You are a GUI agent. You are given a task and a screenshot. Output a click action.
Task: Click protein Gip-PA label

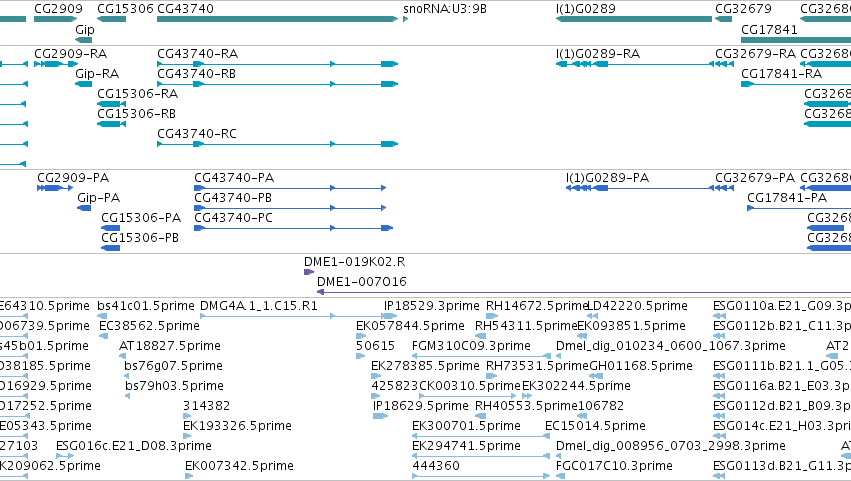[98, 198]
